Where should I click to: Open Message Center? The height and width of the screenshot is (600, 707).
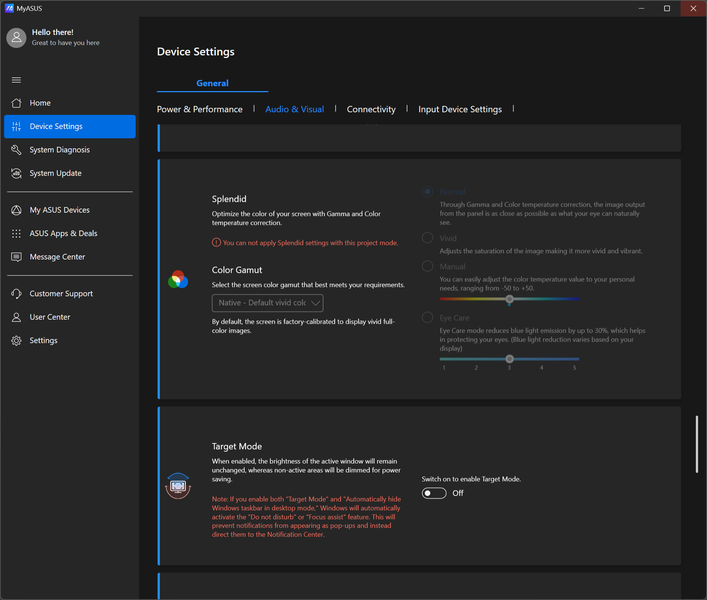tap(70, 257)
